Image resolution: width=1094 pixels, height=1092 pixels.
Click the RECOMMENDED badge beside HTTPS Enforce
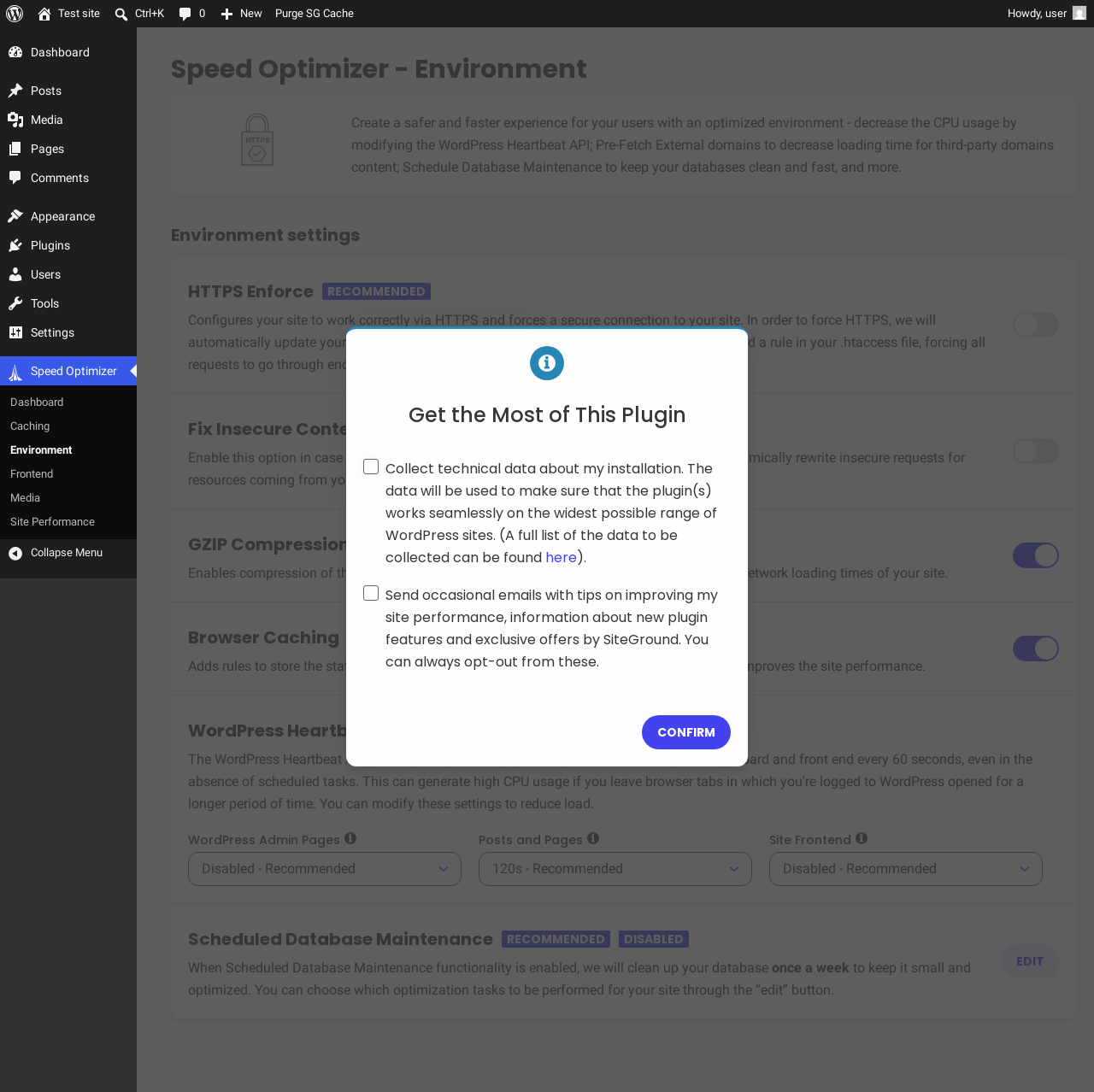coord(376,291)
